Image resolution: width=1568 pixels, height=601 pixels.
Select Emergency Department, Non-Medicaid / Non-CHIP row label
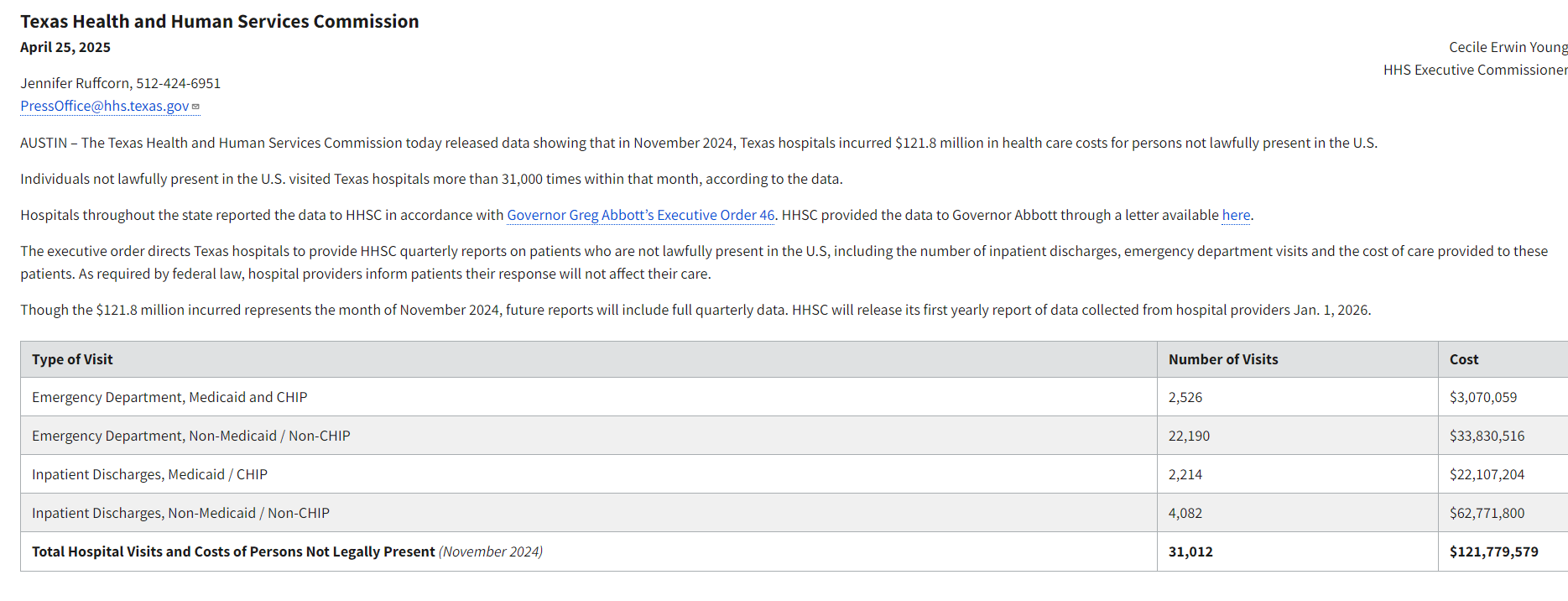(191, 436)
